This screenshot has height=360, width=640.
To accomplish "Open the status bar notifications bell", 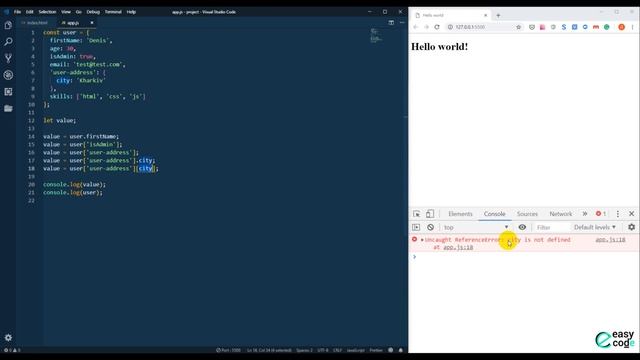I will [400, 350].
